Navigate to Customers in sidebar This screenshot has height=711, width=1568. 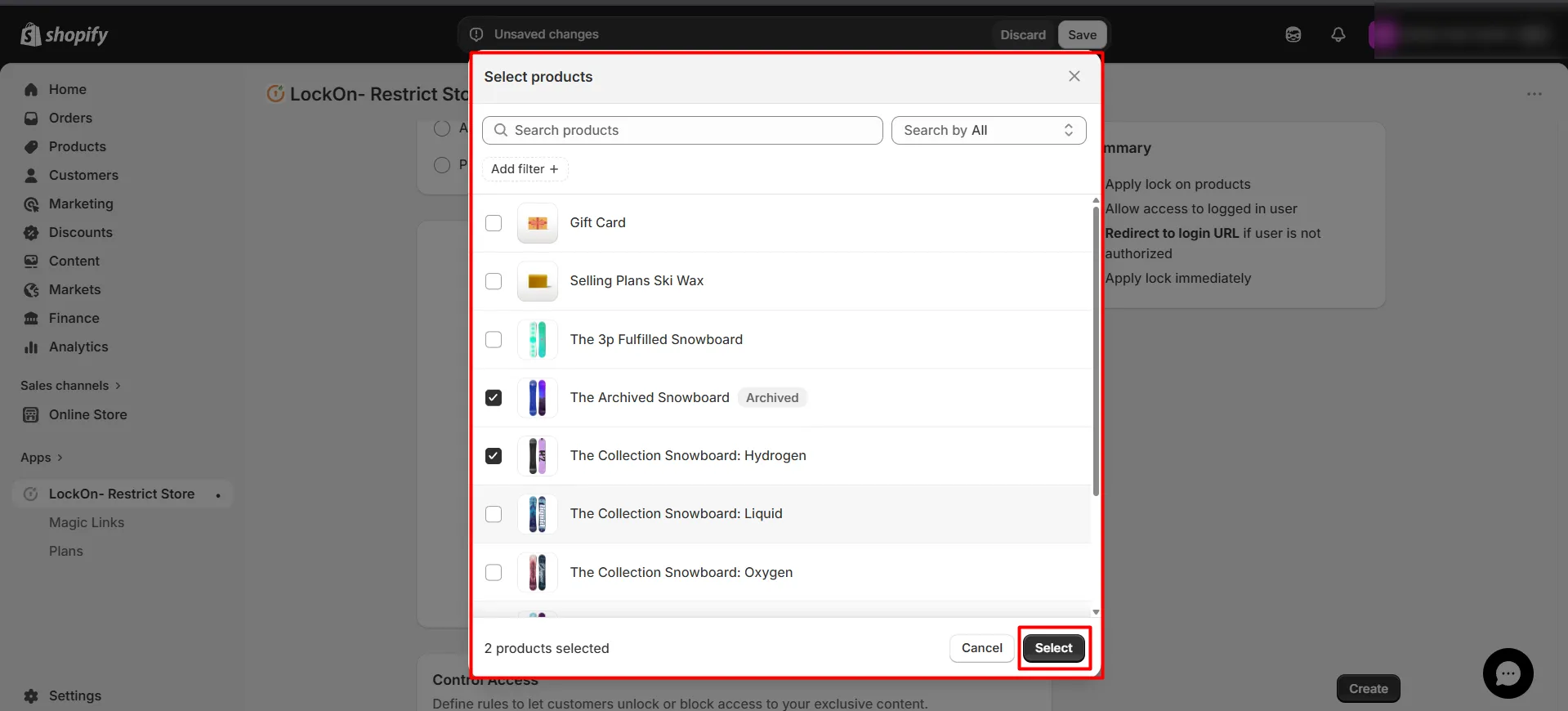(x=83, y=176)
